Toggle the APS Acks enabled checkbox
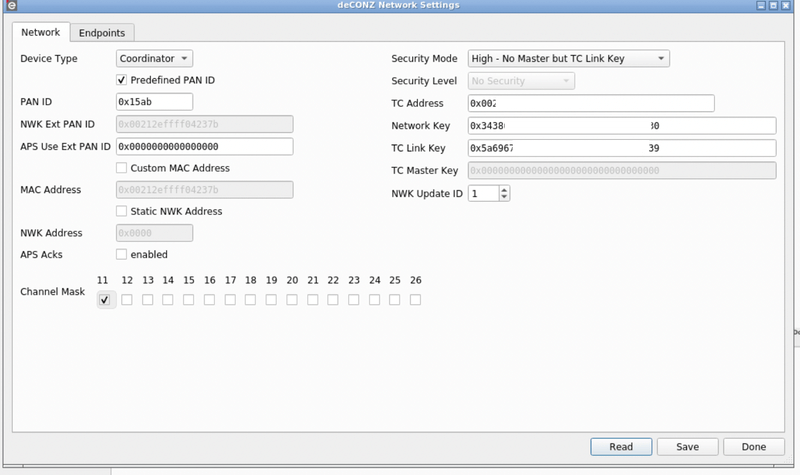 (121, 254)
